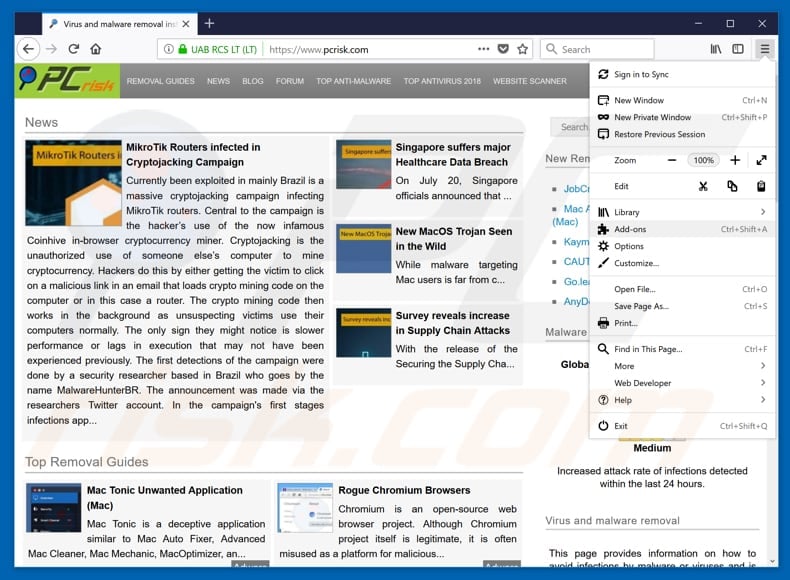Open Singapore article thumbnail

point(363,164)
